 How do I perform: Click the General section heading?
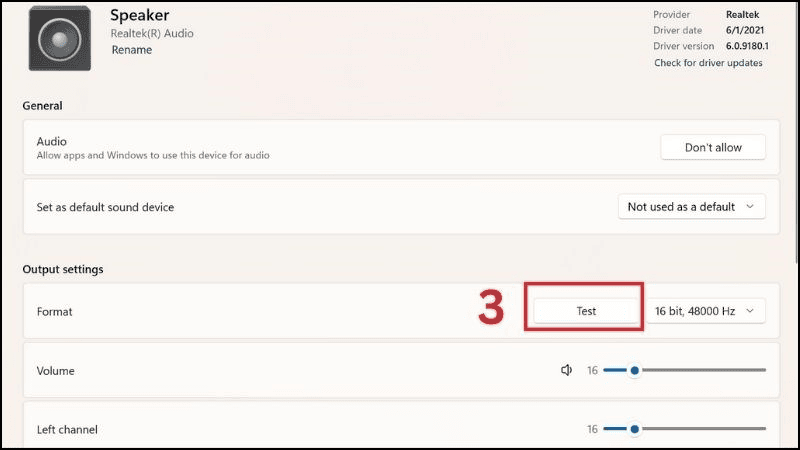tap(42, 106)
